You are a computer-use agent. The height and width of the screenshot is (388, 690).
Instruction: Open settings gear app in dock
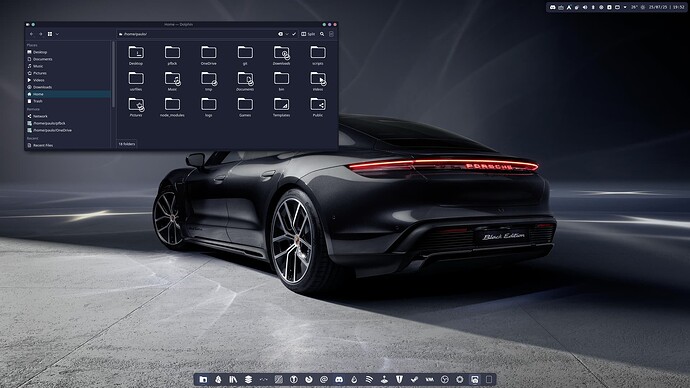459,379
